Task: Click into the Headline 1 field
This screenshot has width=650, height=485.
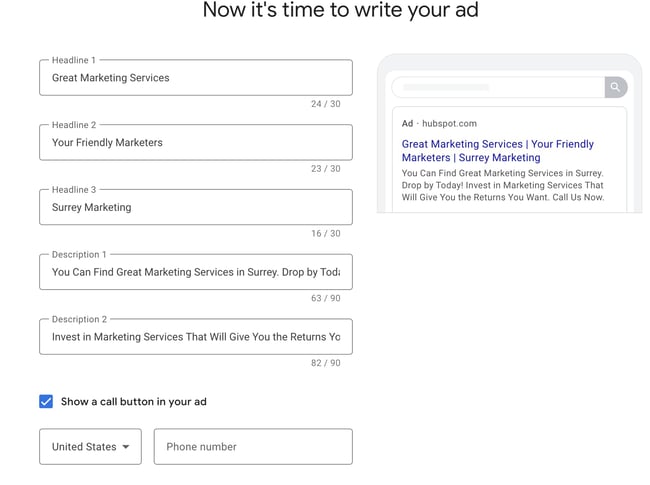Action: [x=195, y=78]
